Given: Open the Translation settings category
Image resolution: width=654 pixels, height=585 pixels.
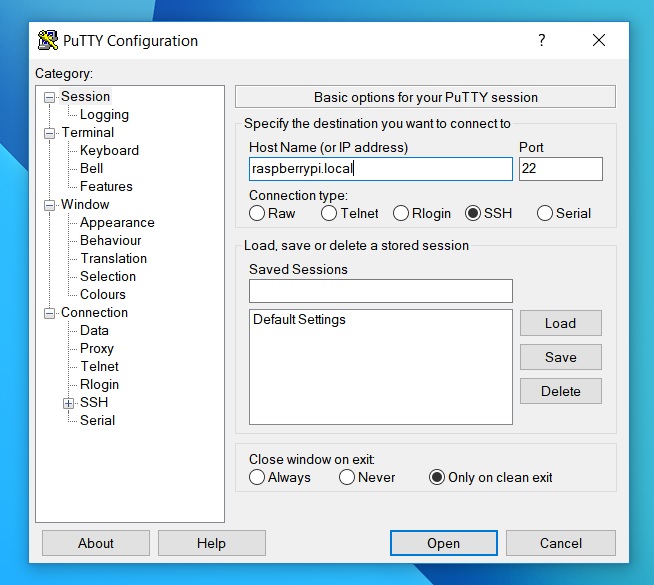Looking at the screenshot, I should coord(113,258).
